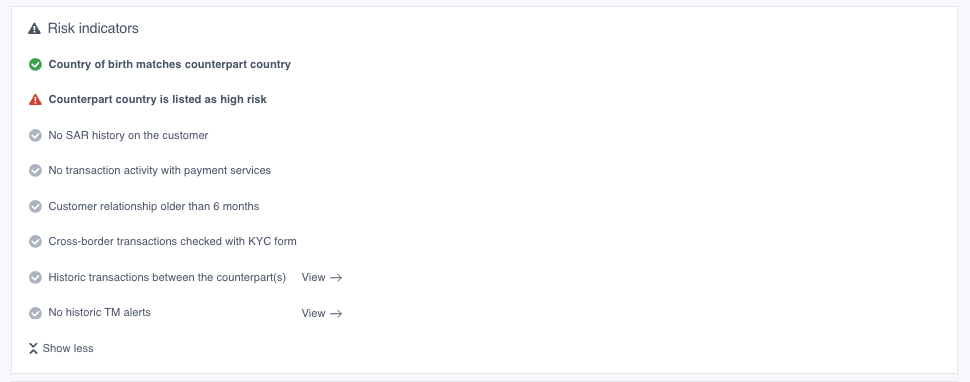Viewport: 970px width, 382px height.
Task: Click gray check icon beside payment services indicator
Action: coord(35,171)
